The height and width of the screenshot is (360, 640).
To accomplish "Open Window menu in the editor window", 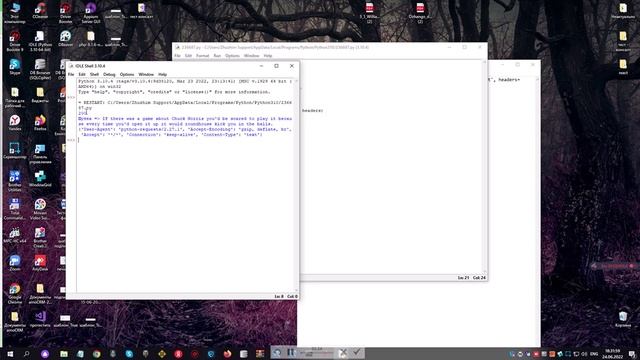I will 251,56.
